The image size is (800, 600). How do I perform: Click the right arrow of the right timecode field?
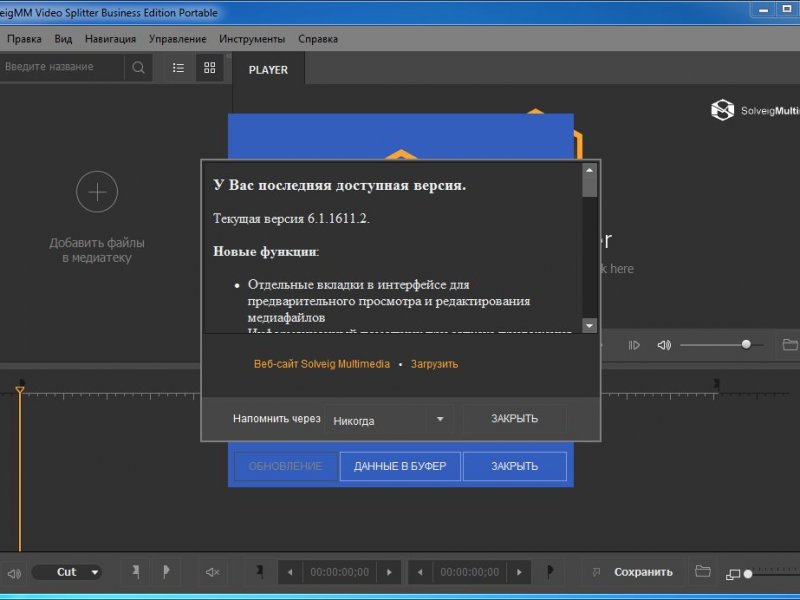point(519,572)
